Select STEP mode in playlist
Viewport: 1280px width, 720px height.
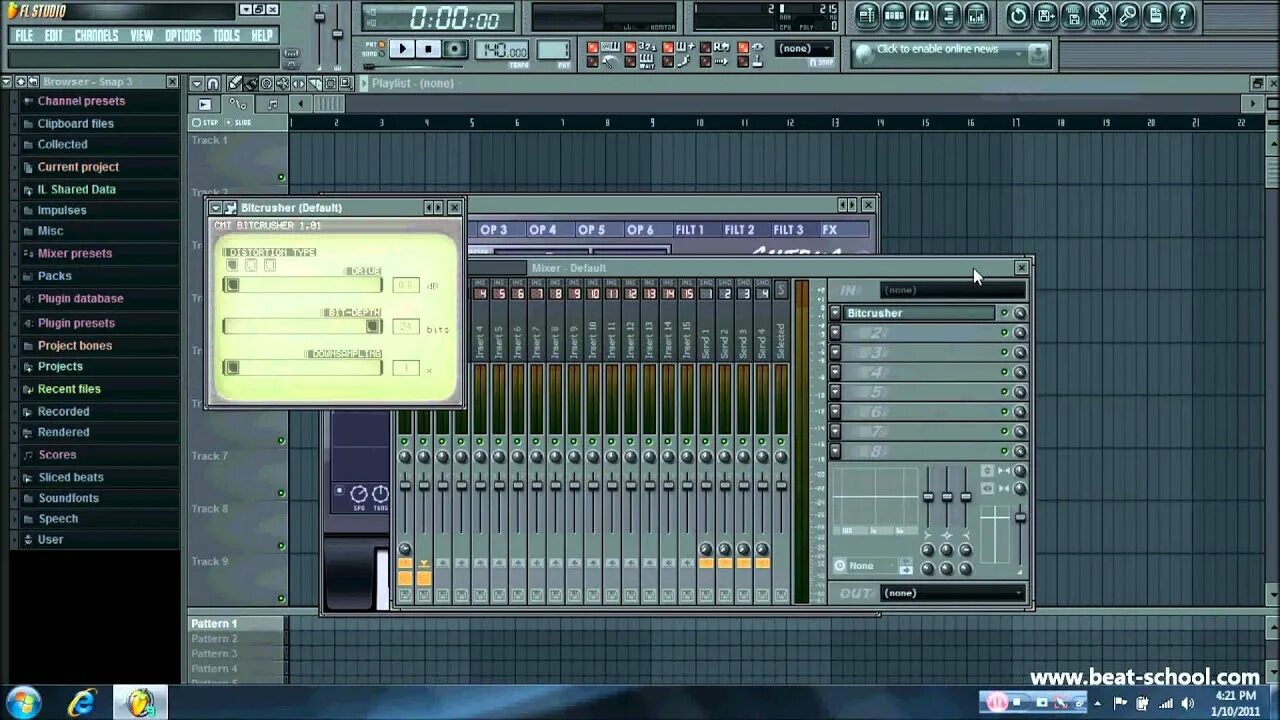[x=205, y=122]
